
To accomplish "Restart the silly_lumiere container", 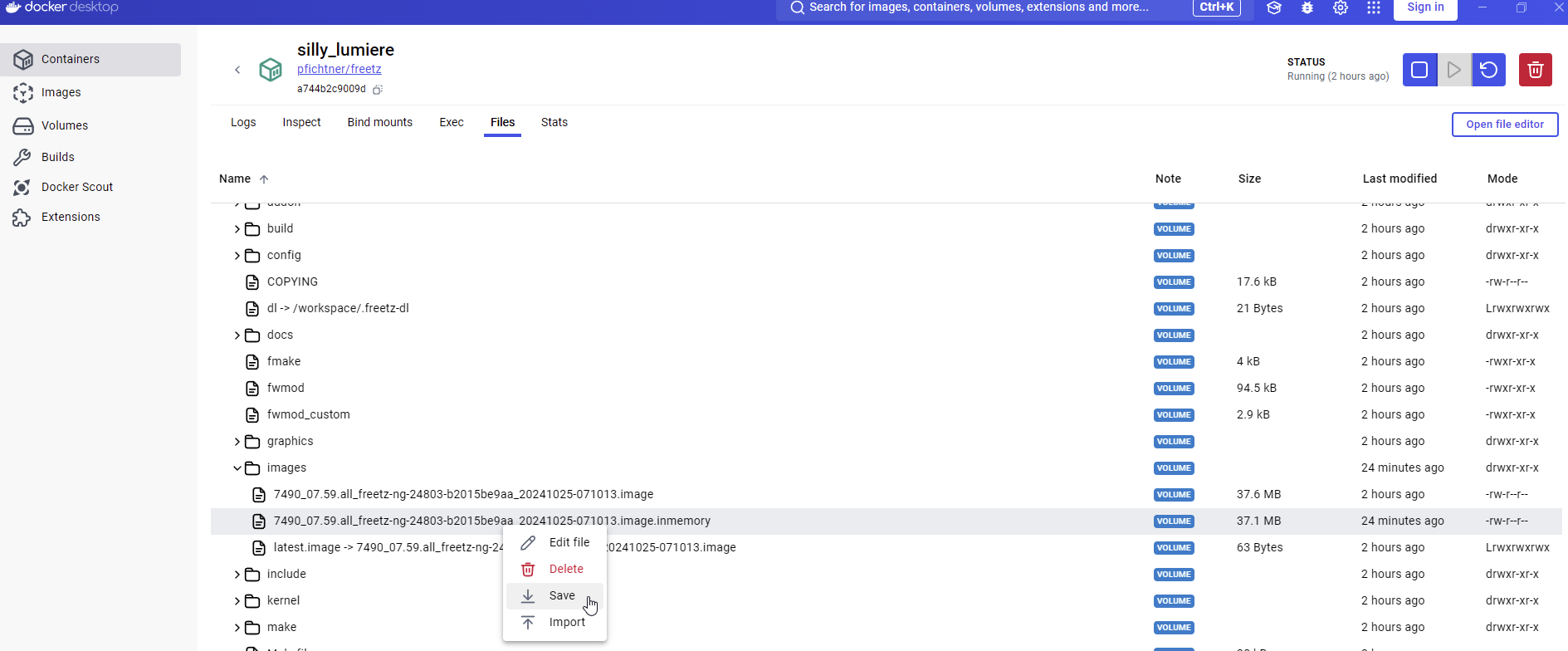I will pos(1488,70).
